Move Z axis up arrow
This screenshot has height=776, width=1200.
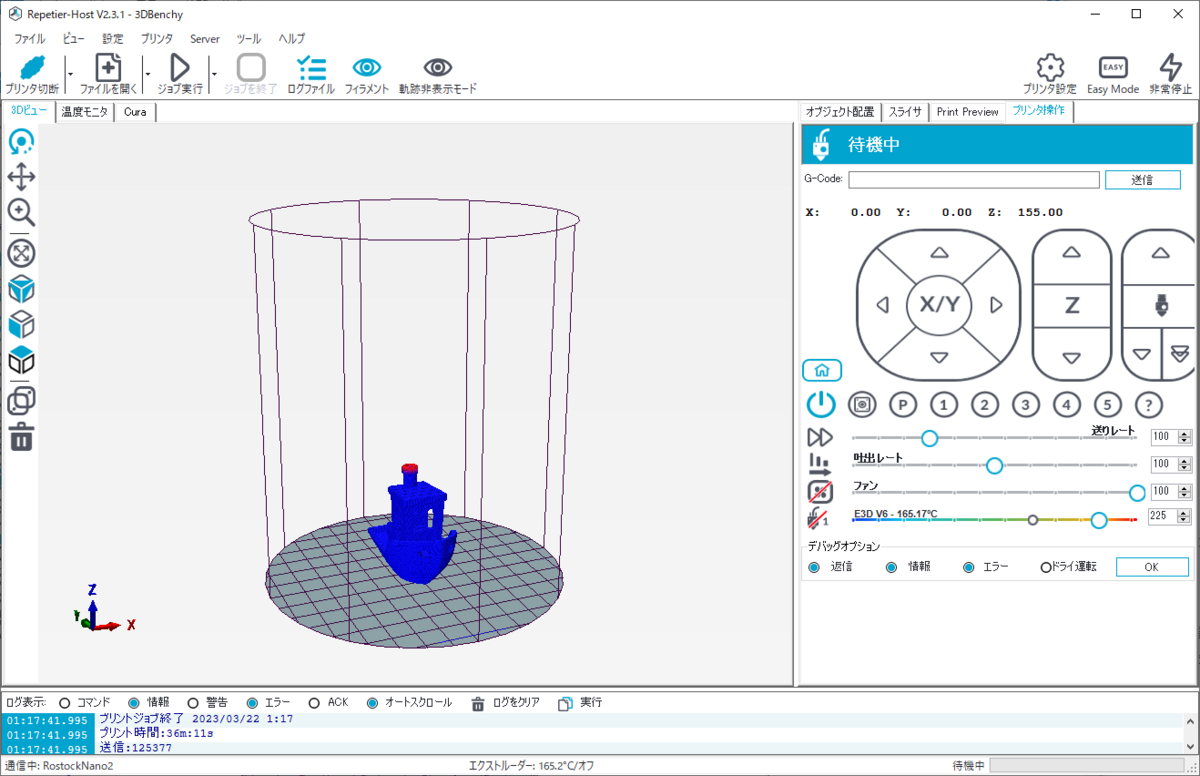click(1072, 253)
